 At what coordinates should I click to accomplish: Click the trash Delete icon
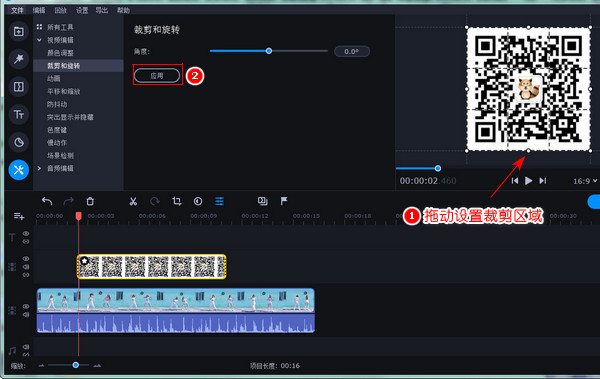tap(90, 201)
